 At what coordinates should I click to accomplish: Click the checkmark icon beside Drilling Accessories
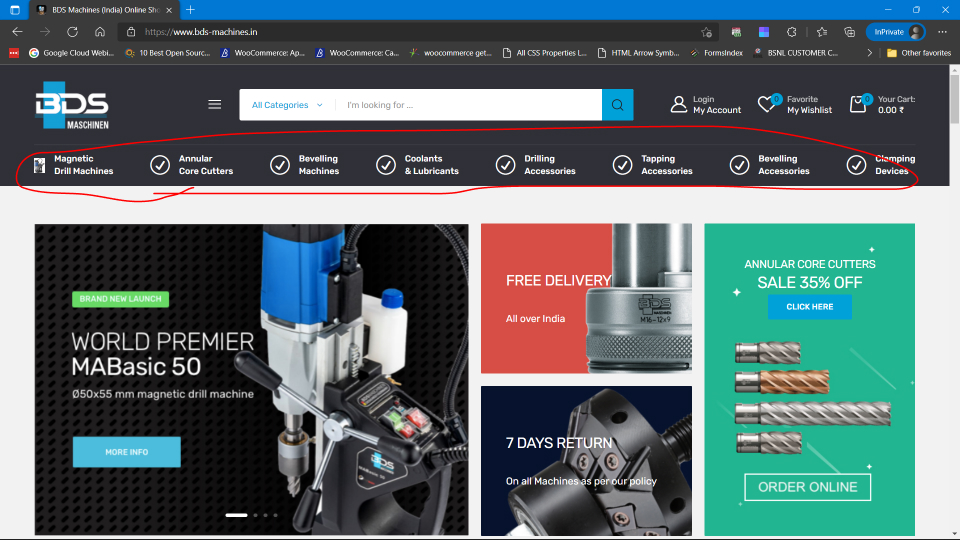pos(505,165)
